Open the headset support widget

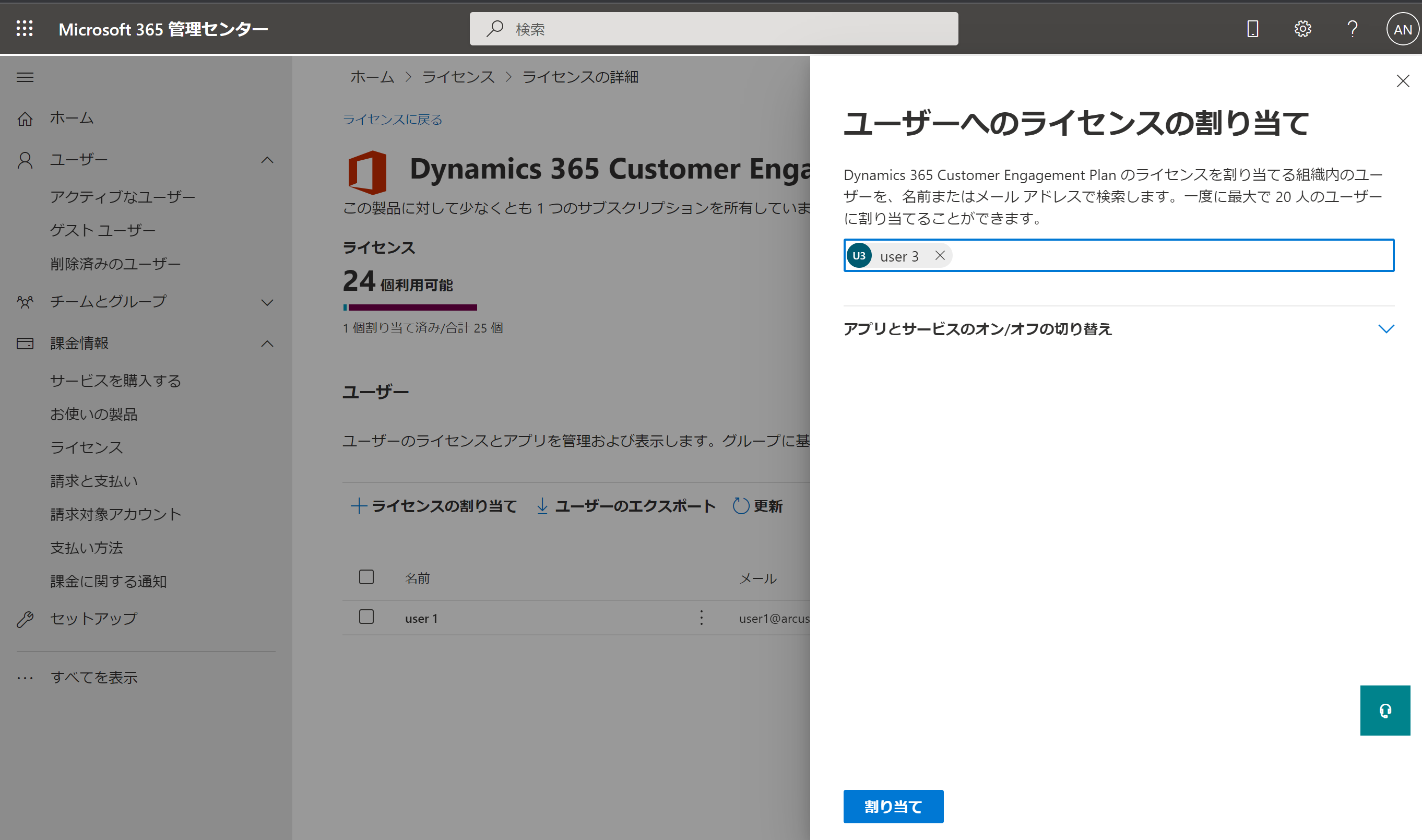point(1385,711)
